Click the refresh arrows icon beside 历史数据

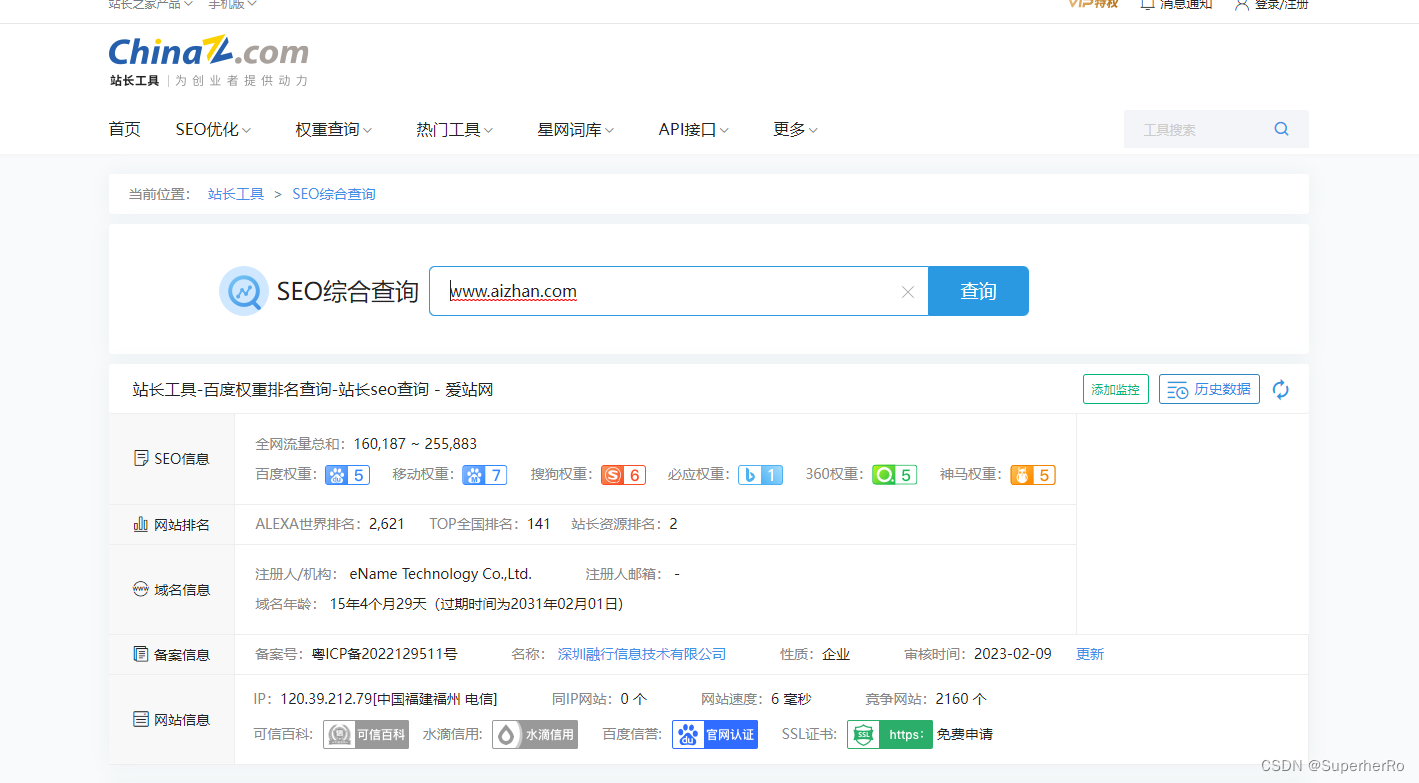1281,390
